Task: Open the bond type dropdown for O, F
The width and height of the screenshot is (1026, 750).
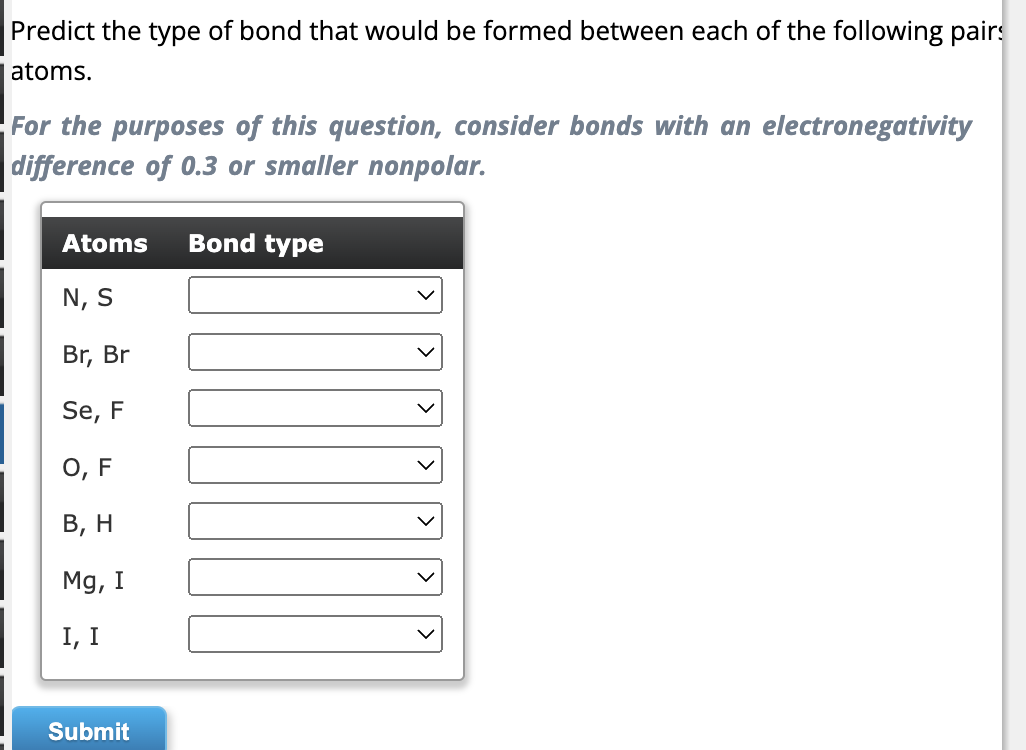Action: pos(315,464)
